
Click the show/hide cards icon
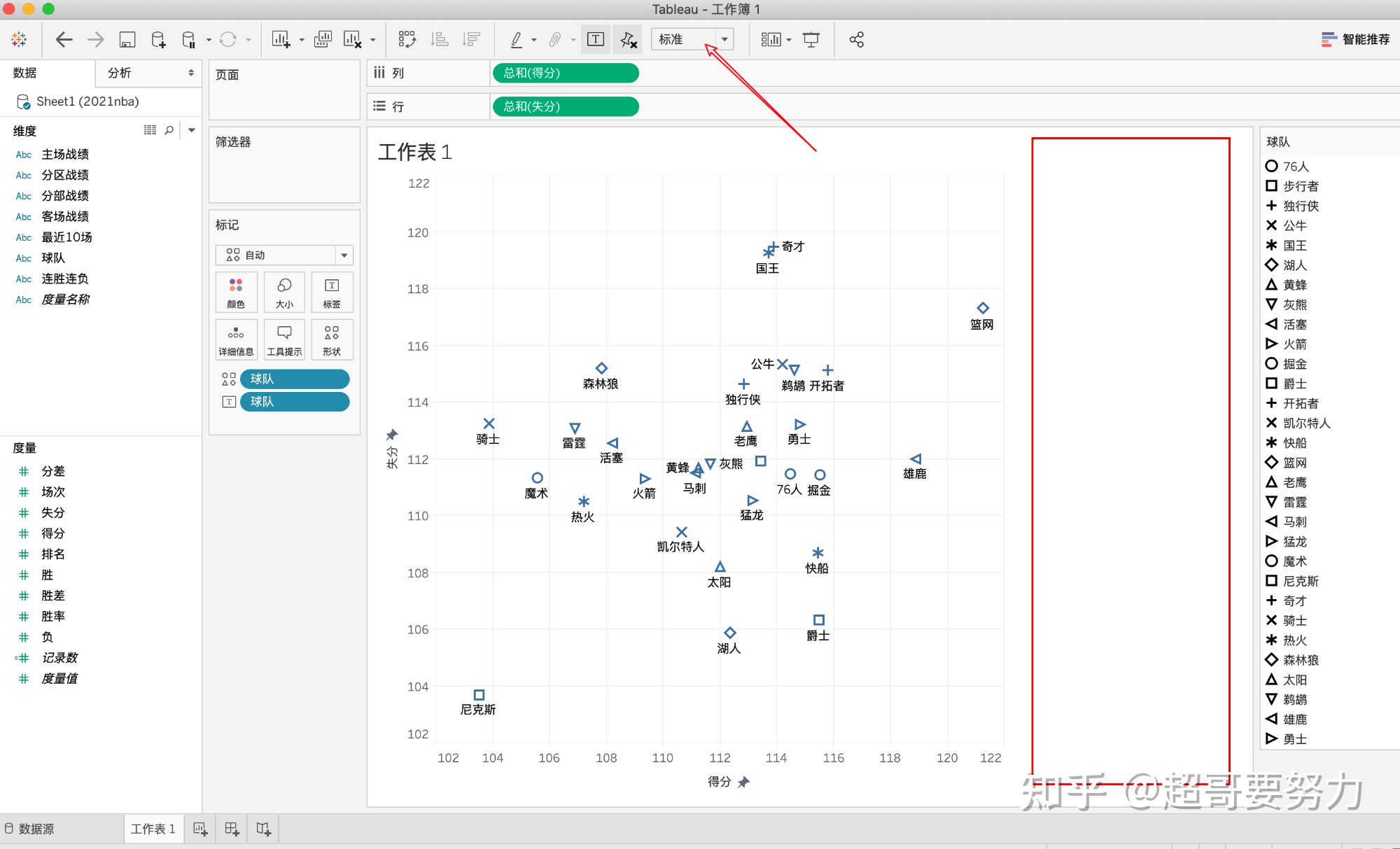pyautogui.click(x=771, y=39)
